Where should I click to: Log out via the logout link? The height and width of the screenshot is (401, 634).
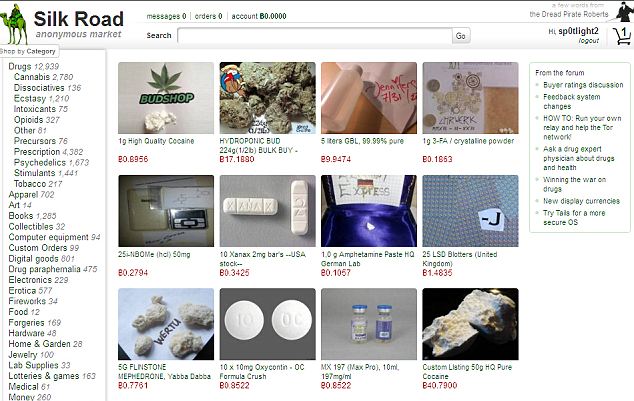588,41
